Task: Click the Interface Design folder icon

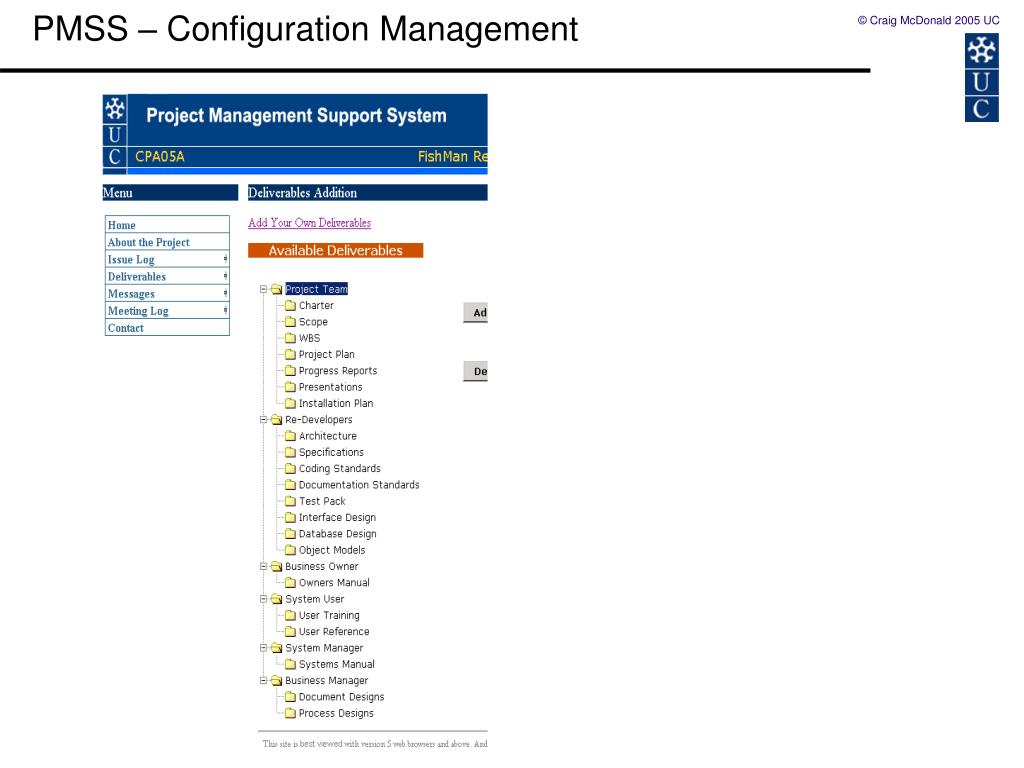Action: (291, 517)
